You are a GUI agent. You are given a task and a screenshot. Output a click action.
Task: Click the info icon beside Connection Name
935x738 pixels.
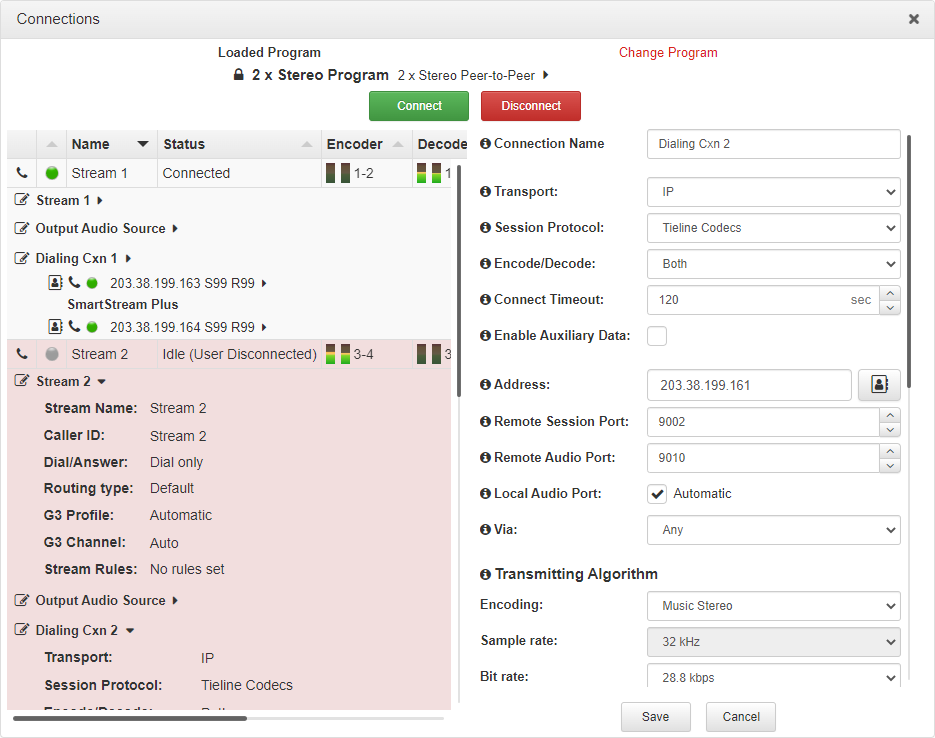tap(486, 143)
